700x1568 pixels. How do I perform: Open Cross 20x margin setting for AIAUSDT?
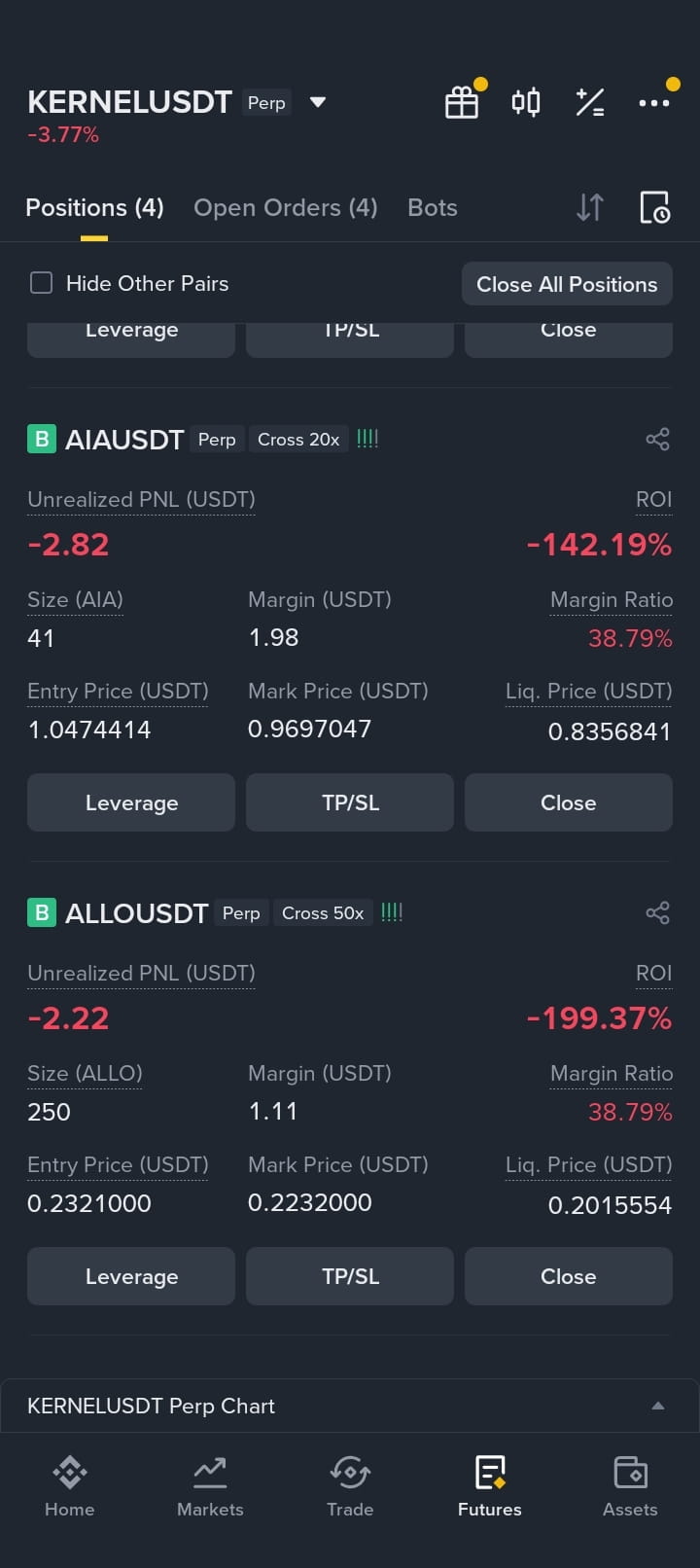298,440
